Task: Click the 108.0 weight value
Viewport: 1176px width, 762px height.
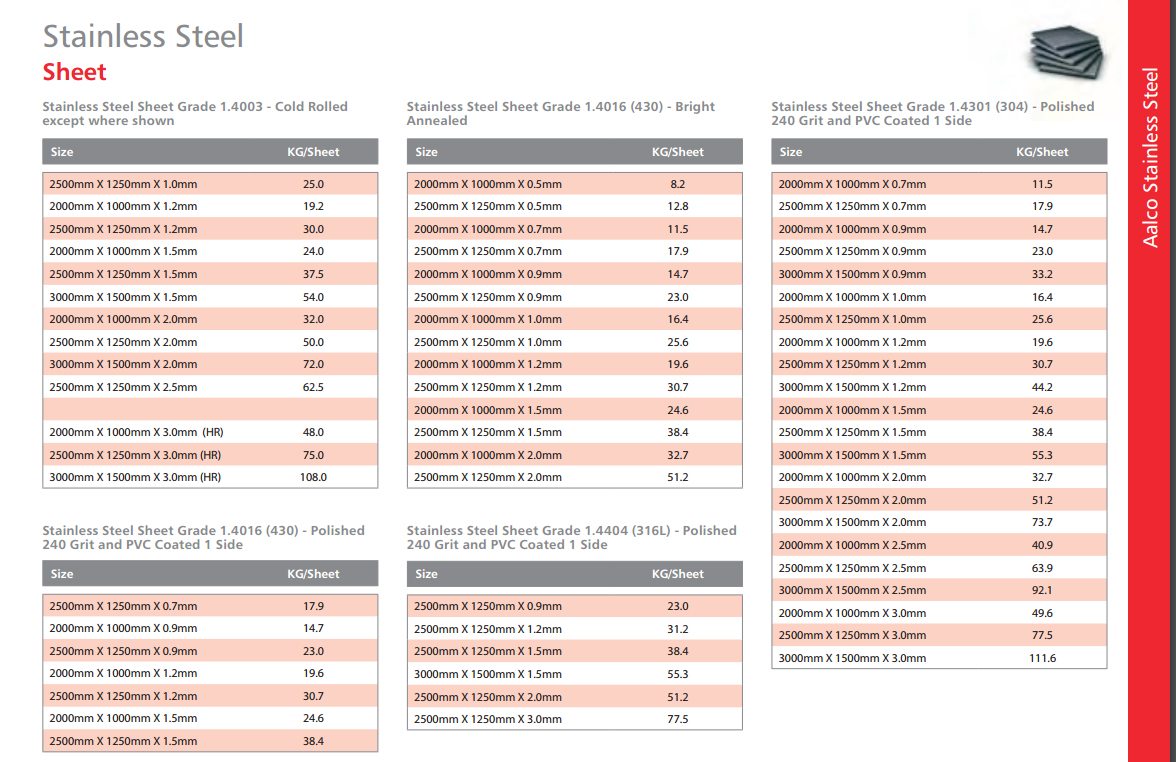Action: (314, 477)
